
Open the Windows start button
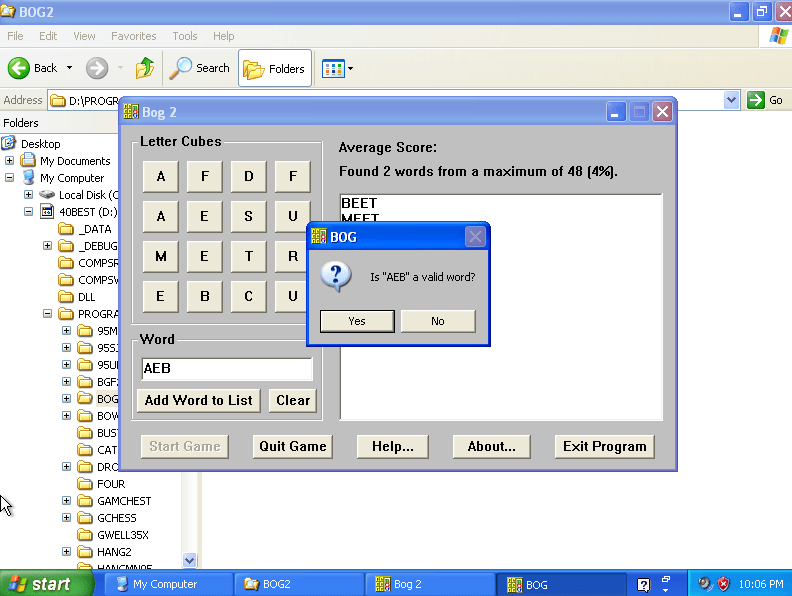(x=40, y=584)
